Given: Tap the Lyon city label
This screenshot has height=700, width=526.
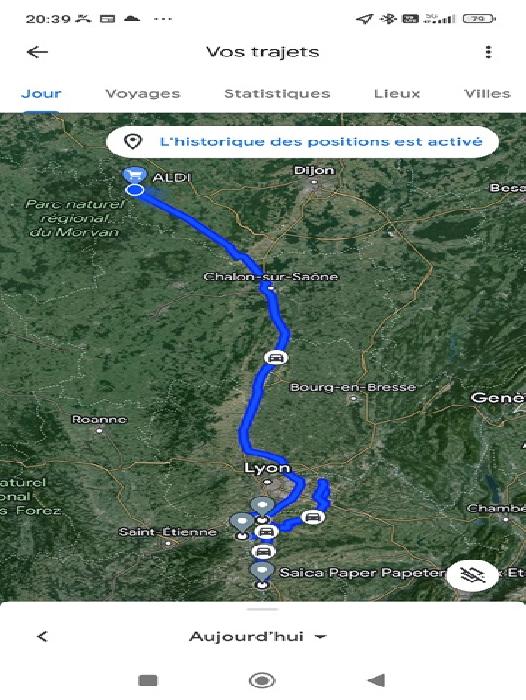Looking at the screenshot, I should pos(267,468).
